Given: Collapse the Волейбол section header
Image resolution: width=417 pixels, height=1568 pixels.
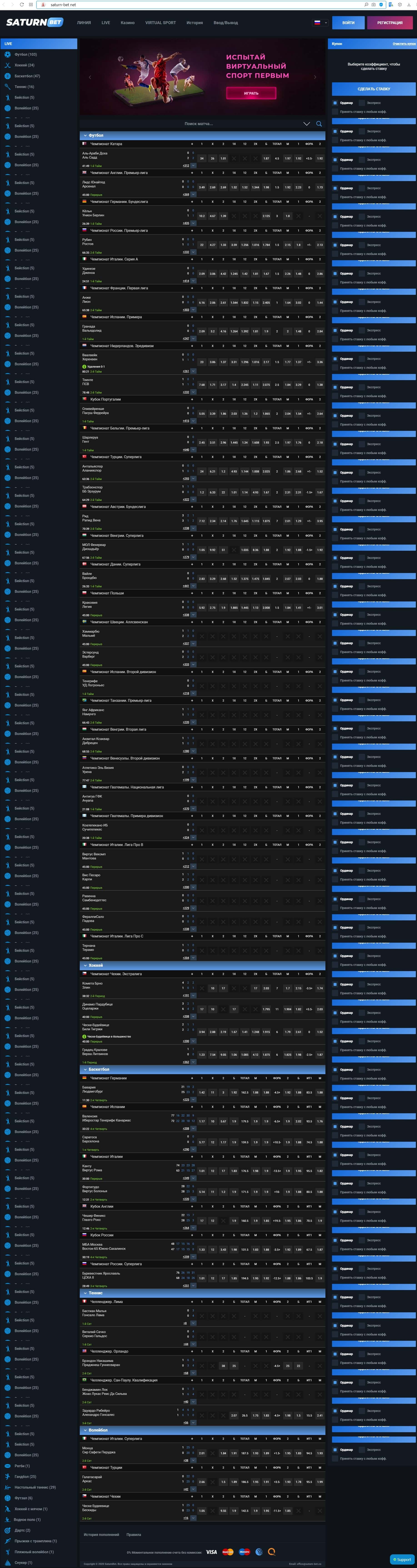Looking at the screenshot, I should (x=202, y=1430).
